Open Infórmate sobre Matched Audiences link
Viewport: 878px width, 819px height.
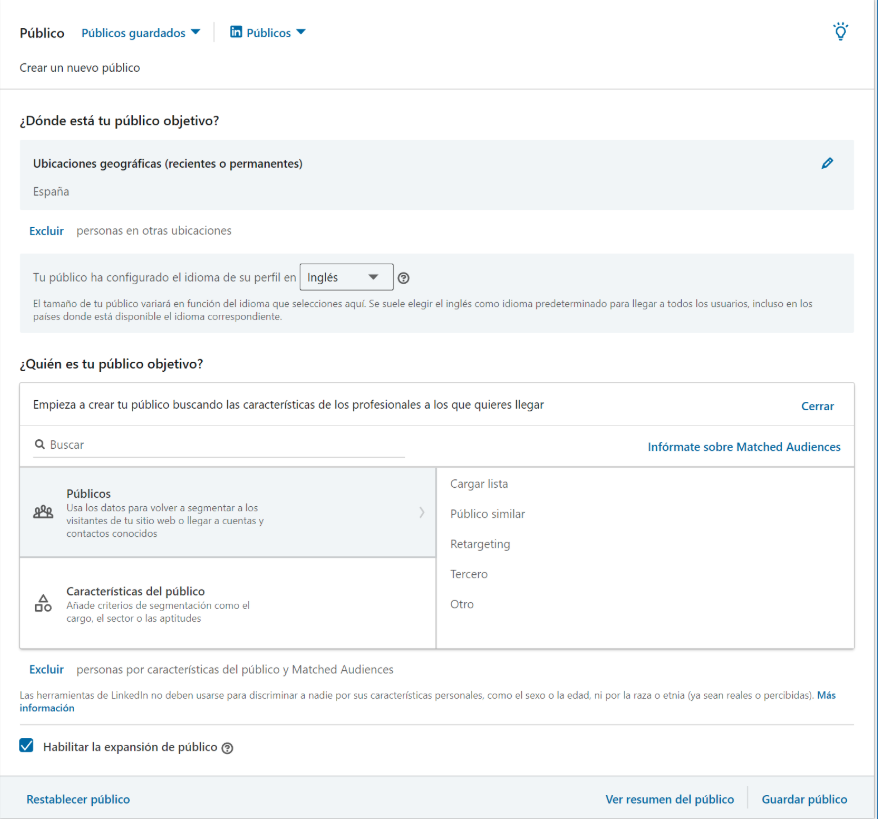coord(744,447)
